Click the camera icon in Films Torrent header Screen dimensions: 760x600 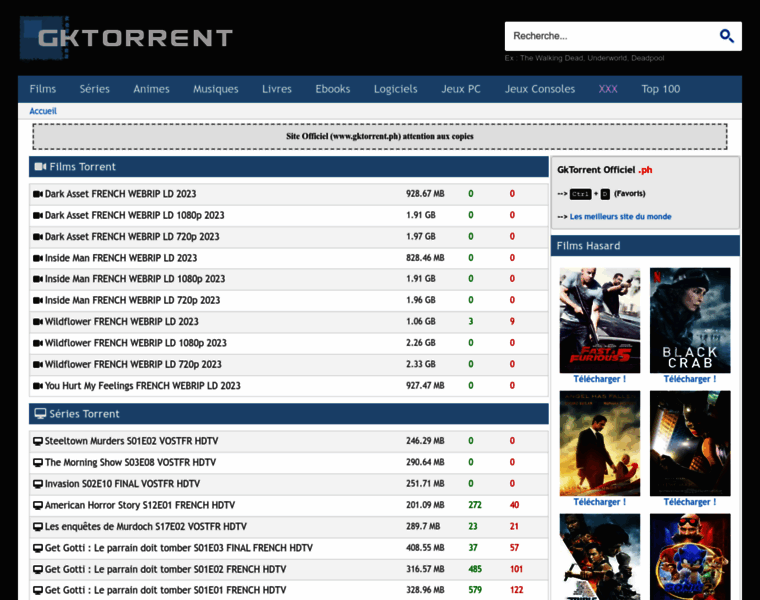tap(41, 167)
